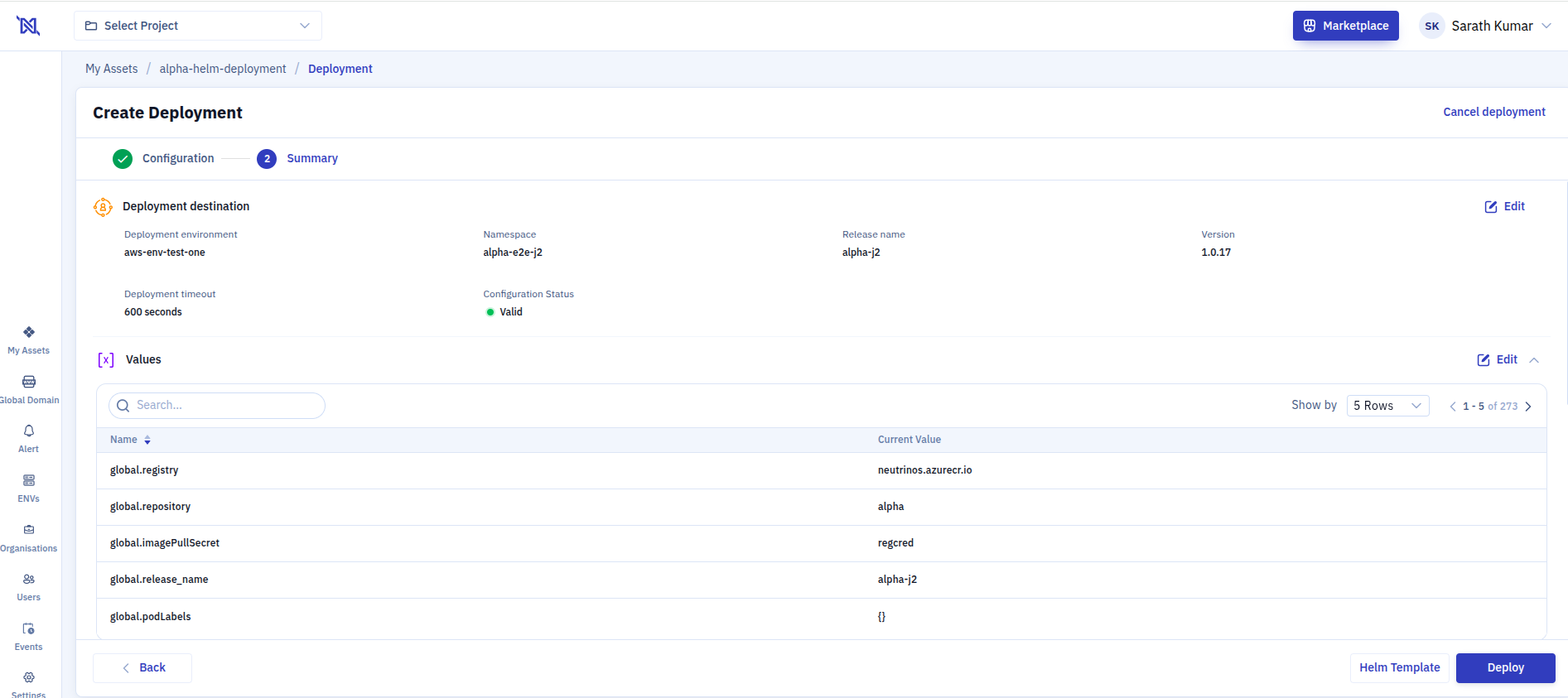Select the global.podLabels row name
1568x698 pixels.
click(x=150, y=617)
